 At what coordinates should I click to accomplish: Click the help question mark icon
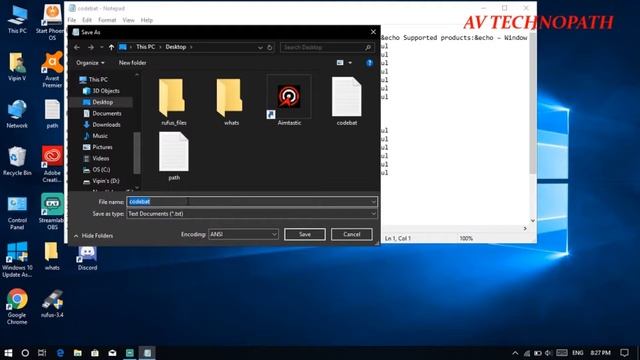pyautogui.click(x=369, y=63)
